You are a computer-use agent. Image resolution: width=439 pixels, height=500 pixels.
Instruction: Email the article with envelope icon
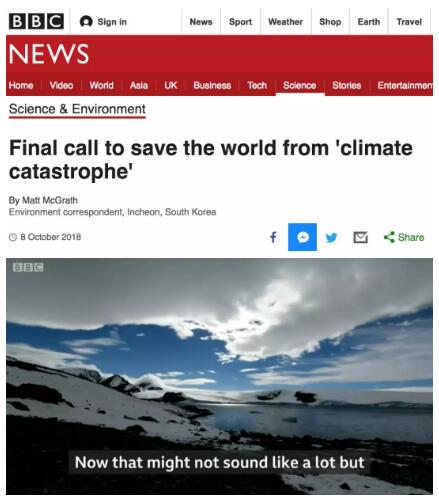click(360, 237)
